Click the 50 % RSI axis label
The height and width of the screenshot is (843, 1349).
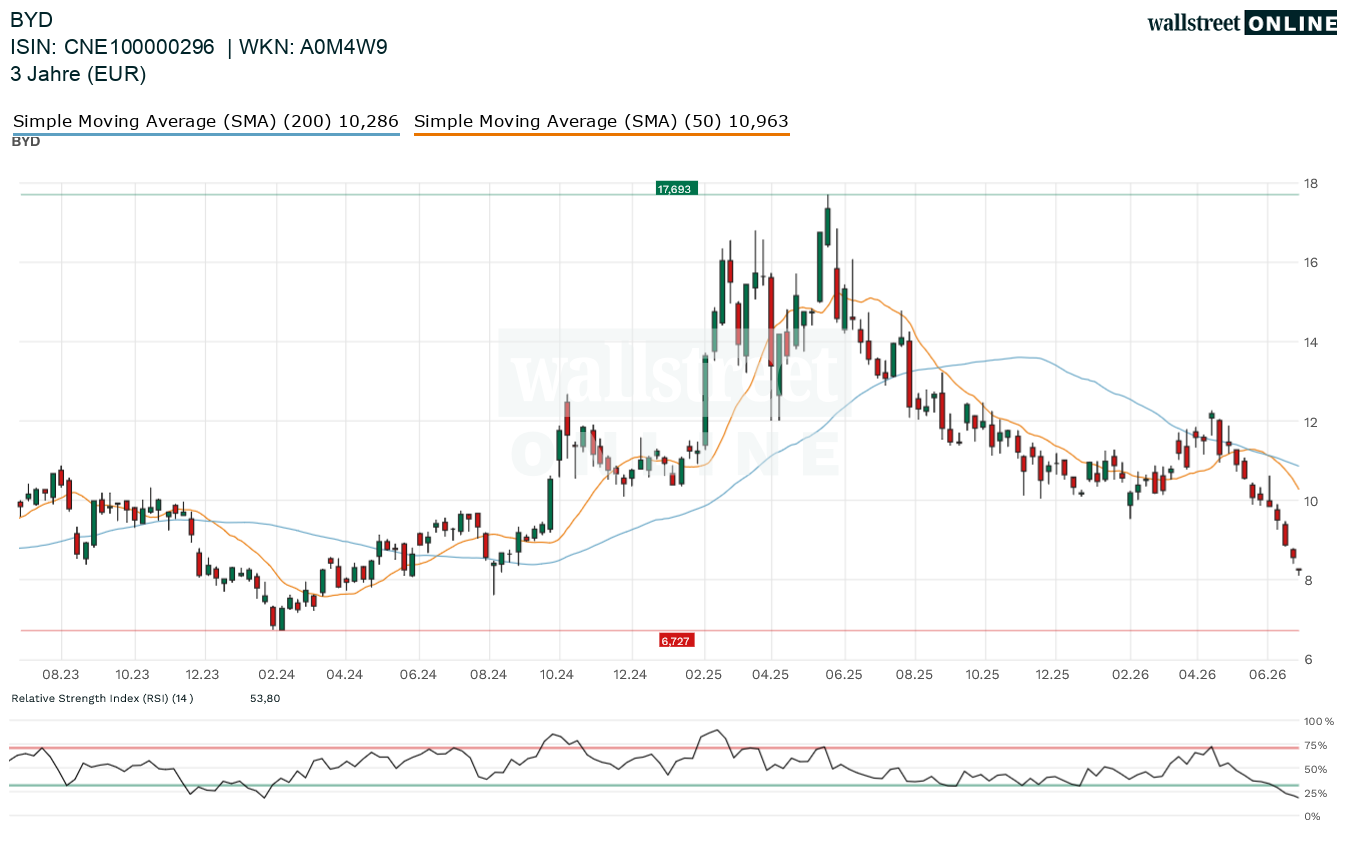click(1315, 770)
